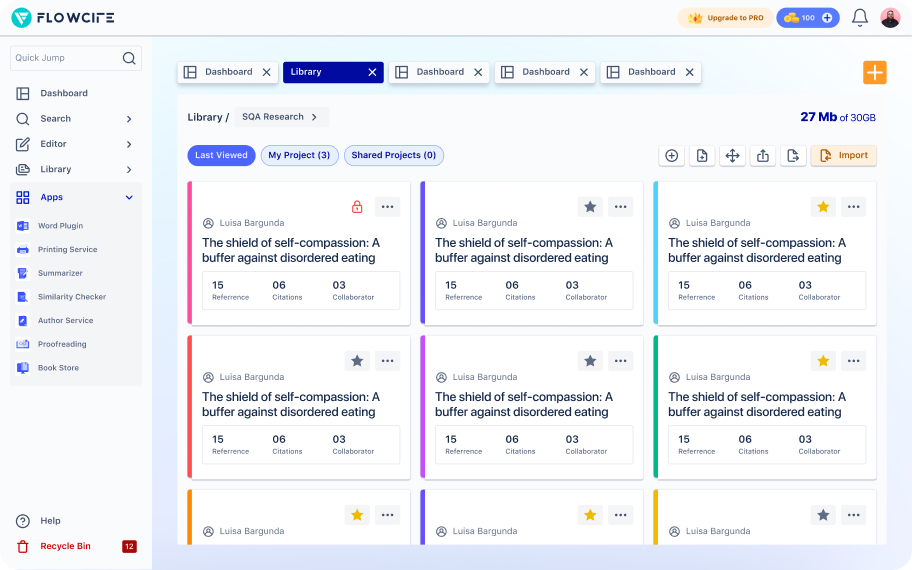The width and height of the screenshot is (912, 570).
Task: Click the red lock icon on first card
Action: pos(357,207)
